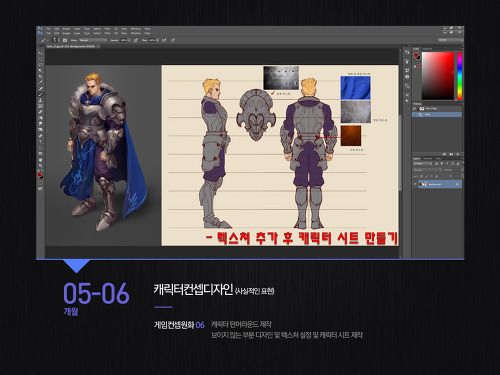The image size is (500, 375).
Task: Select the highlighted history state row
Action: [437, 114]
